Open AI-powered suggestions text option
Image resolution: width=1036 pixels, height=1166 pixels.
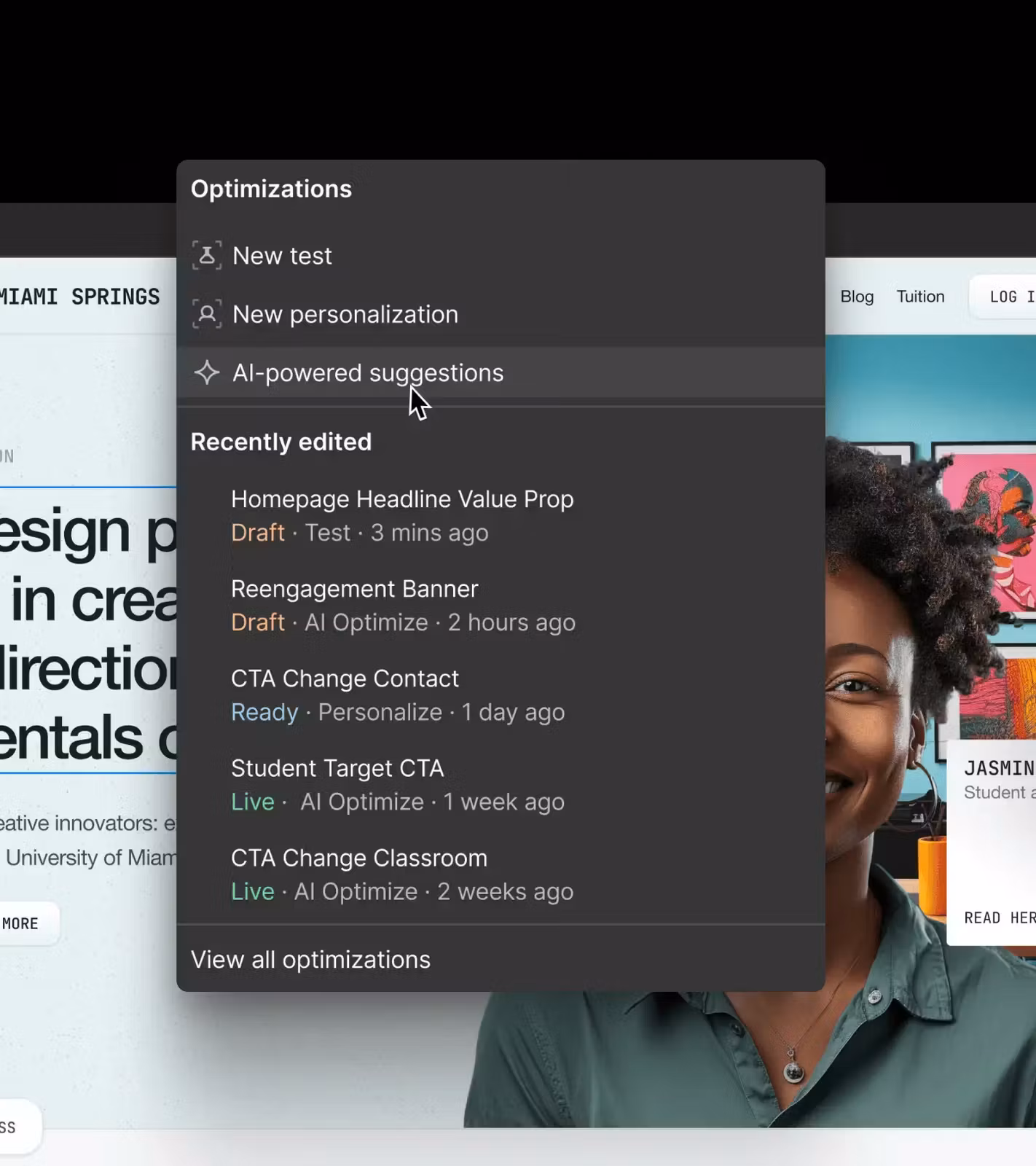pos(368,372)
